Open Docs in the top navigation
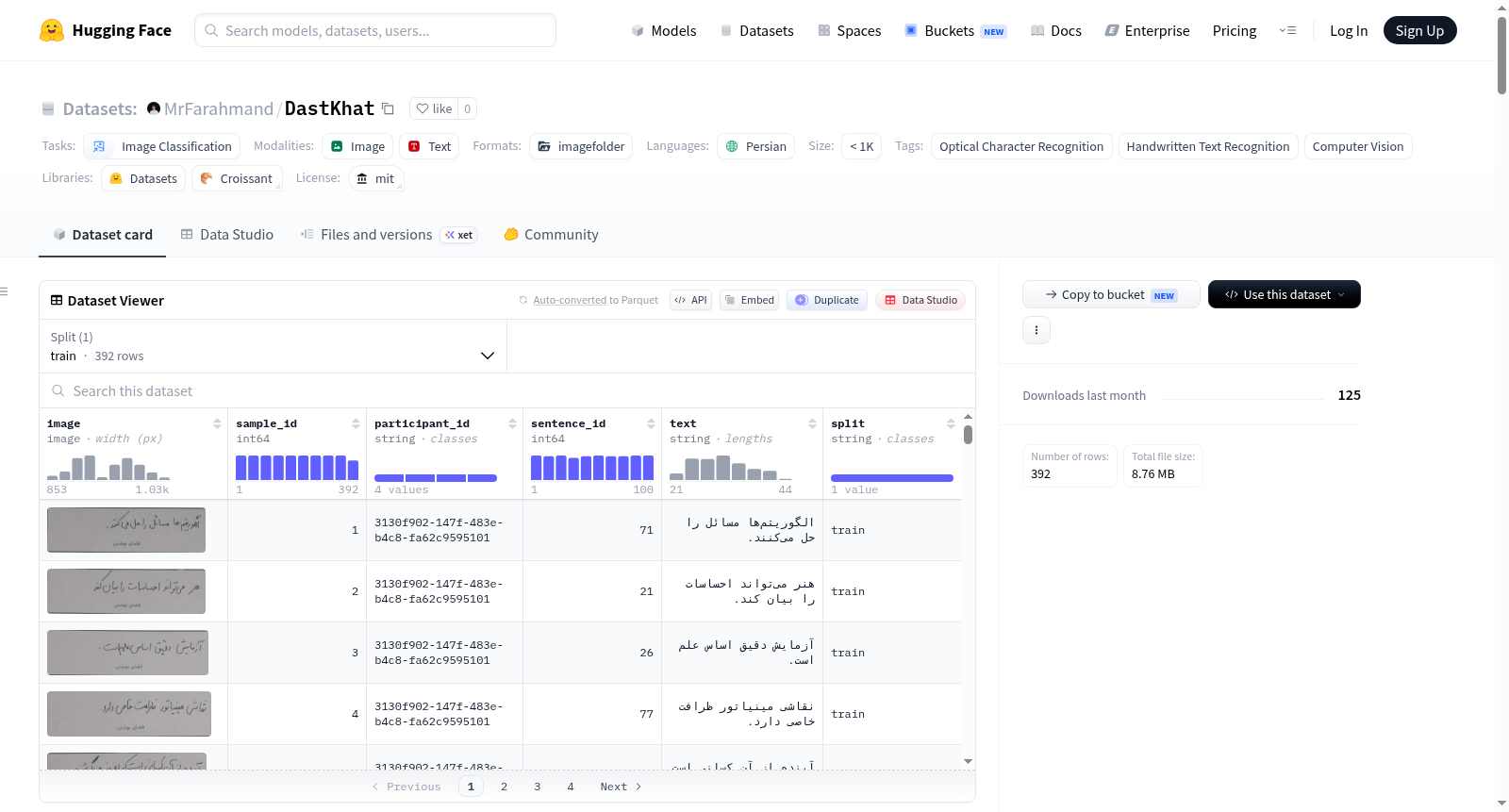This screenshot has height=812, width=1509. 1056,30
